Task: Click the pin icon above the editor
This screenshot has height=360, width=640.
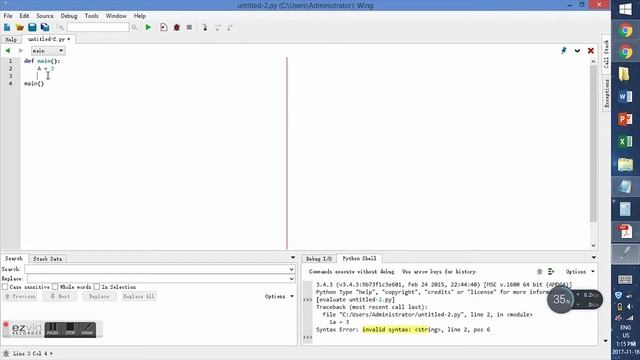Action: [564, 51]
